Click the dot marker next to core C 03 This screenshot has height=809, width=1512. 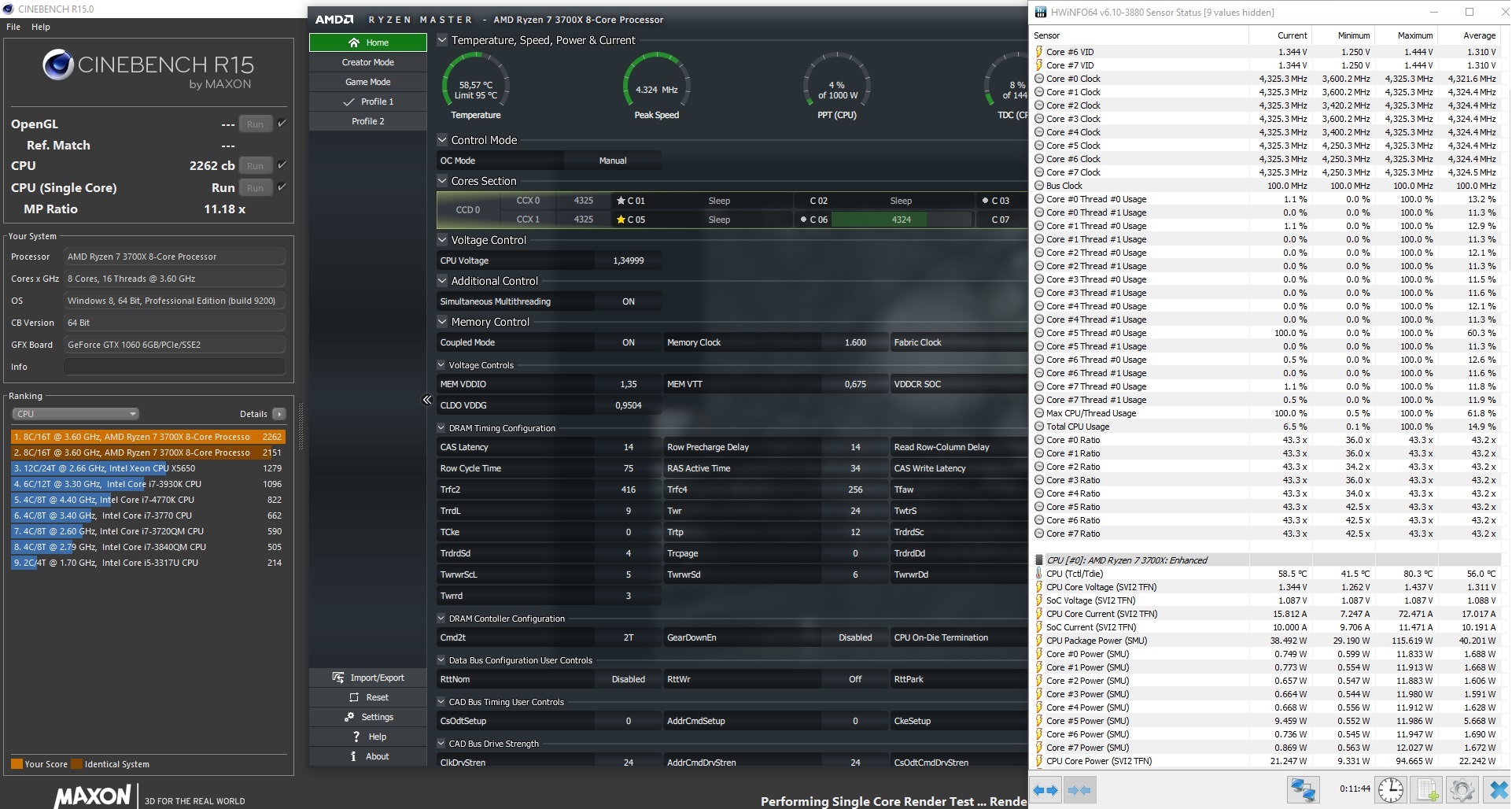pyautogui.click(x=985, y=201)
